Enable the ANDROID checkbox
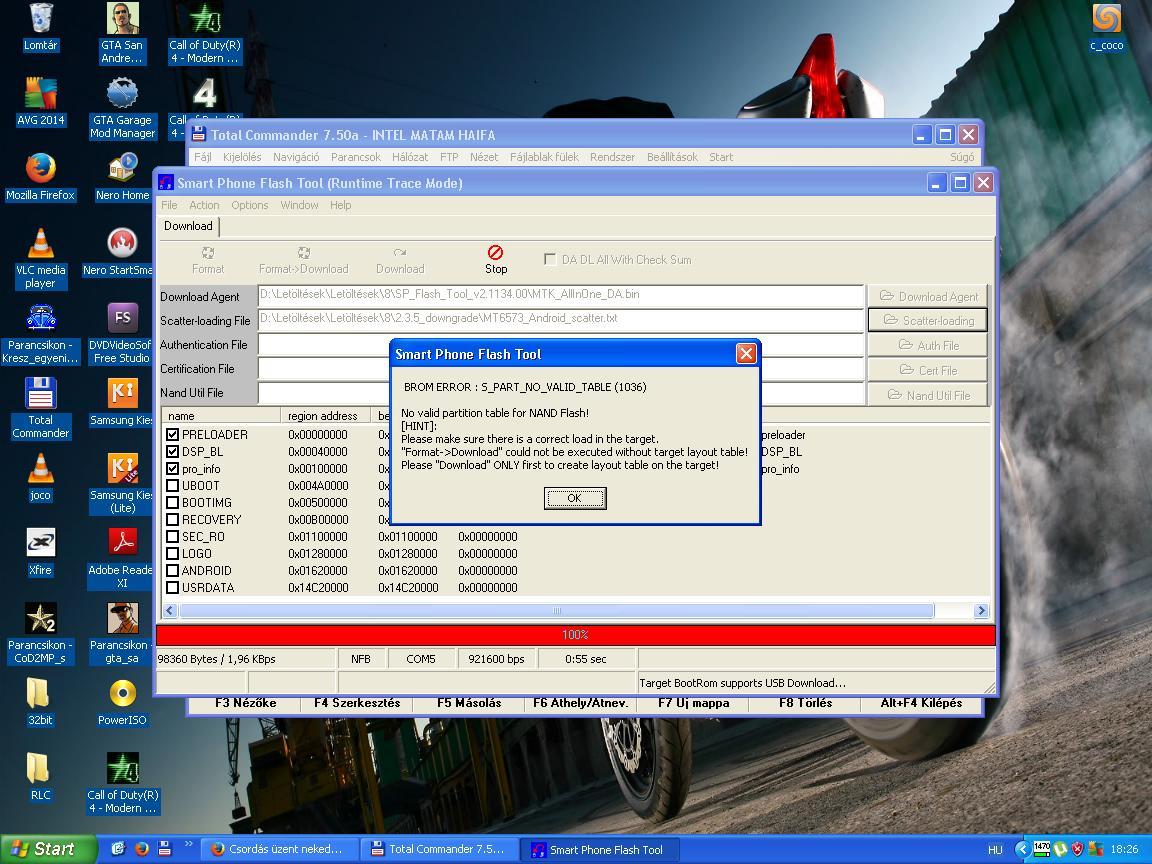The height and width of the screenshot is (864, 1152). point(173,571)
